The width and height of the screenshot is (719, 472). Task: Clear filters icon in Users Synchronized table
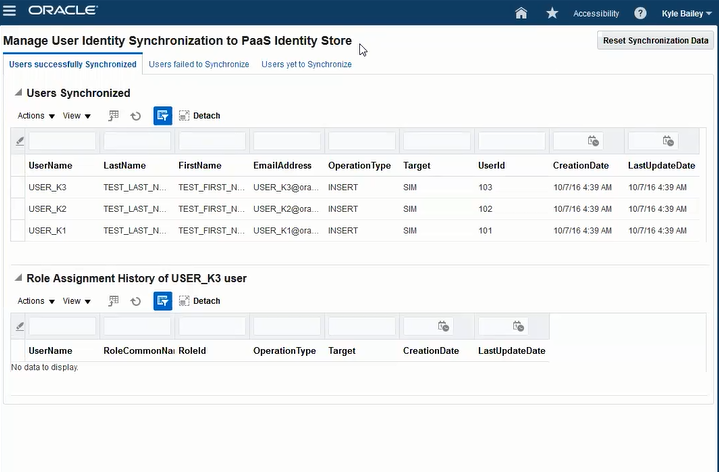(19, 141)
